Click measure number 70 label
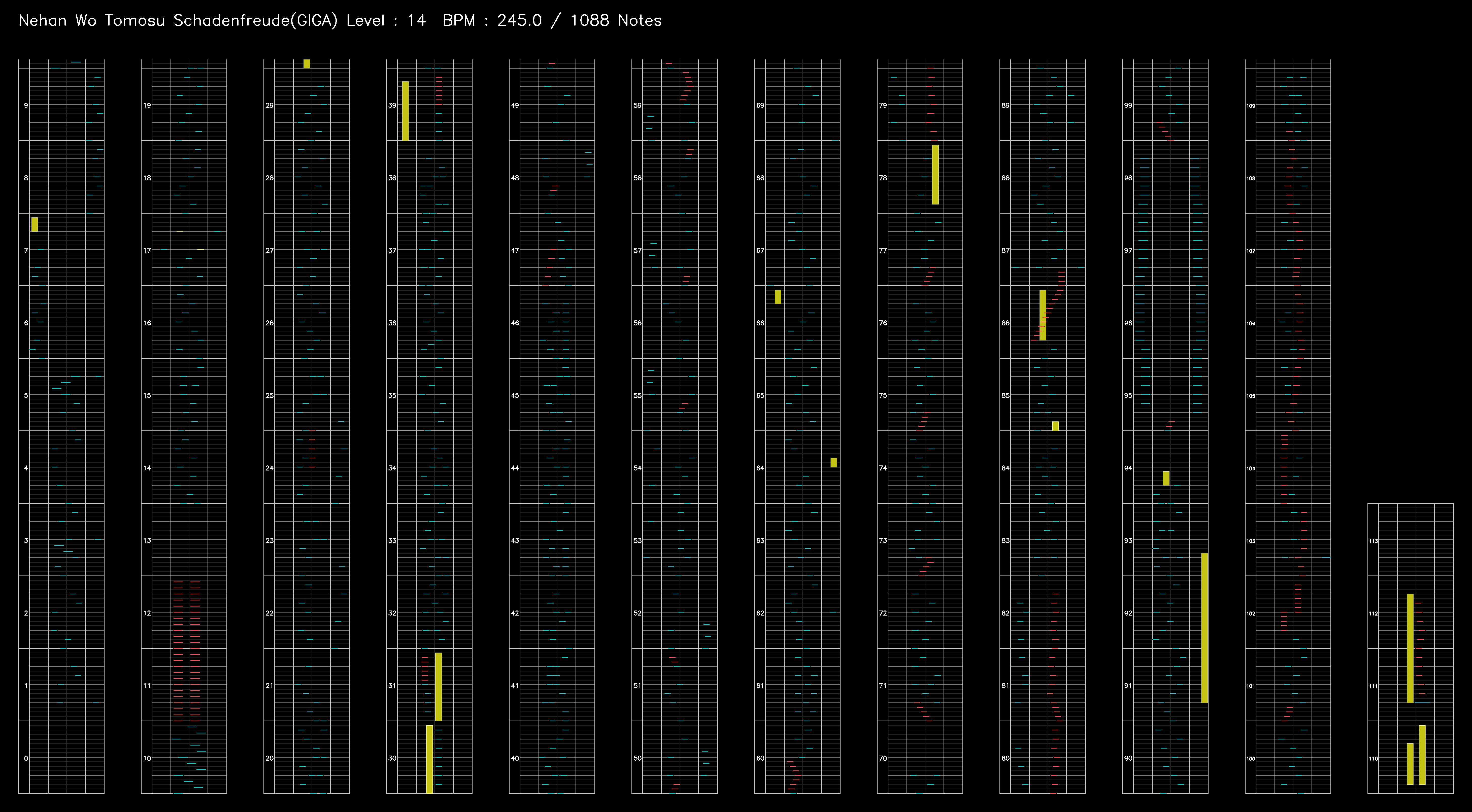The width and height of the screenshot is (1472, 812). tap(883, 758)
